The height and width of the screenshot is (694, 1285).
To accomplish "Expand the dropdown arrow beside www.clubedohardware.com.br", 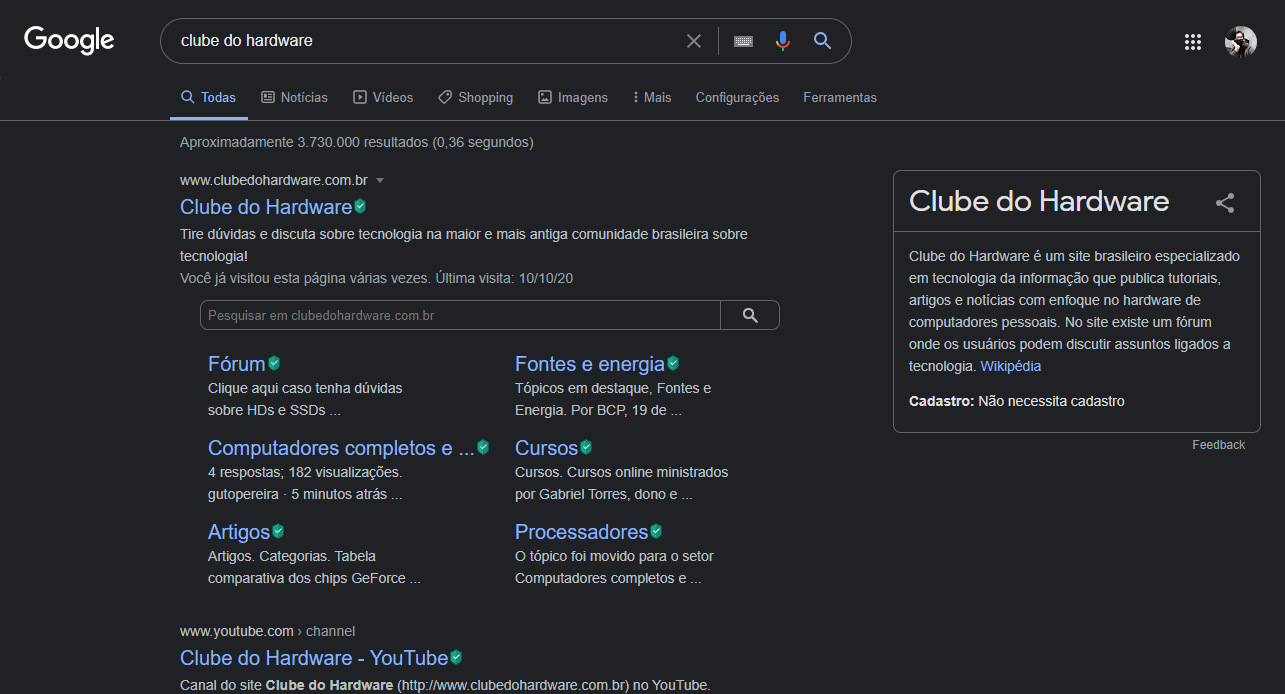I will click(x=380, y=181).
